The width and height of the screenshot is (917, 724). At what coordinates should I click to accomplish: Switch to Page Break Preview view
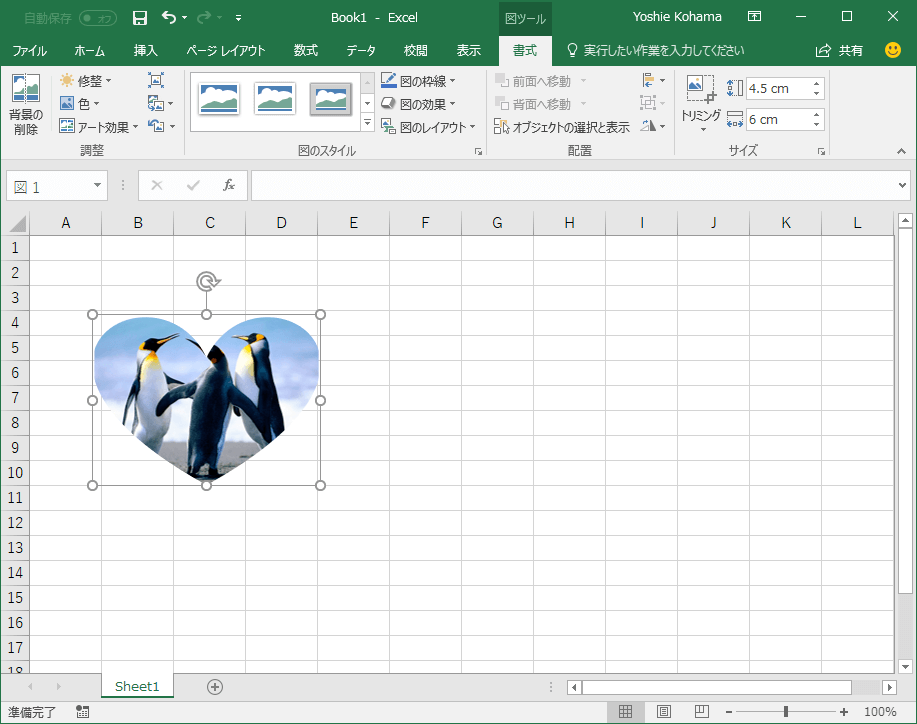pos(701,712)
